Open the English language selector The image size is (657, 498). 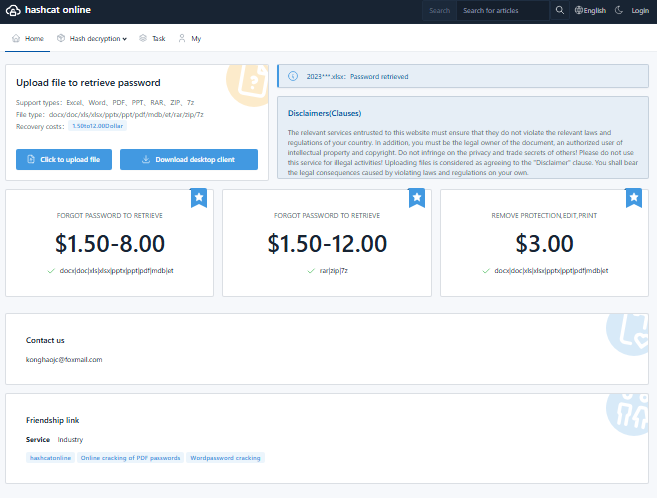(590, 10)
